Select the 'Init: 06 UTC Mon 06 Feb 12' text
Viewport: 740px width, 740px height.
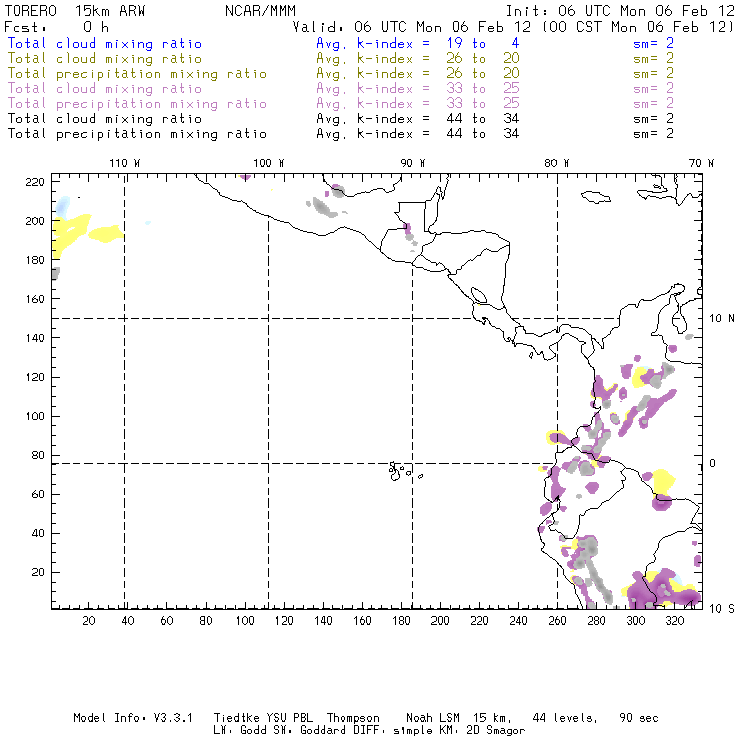pyautogui.click(x=620, y=10)
